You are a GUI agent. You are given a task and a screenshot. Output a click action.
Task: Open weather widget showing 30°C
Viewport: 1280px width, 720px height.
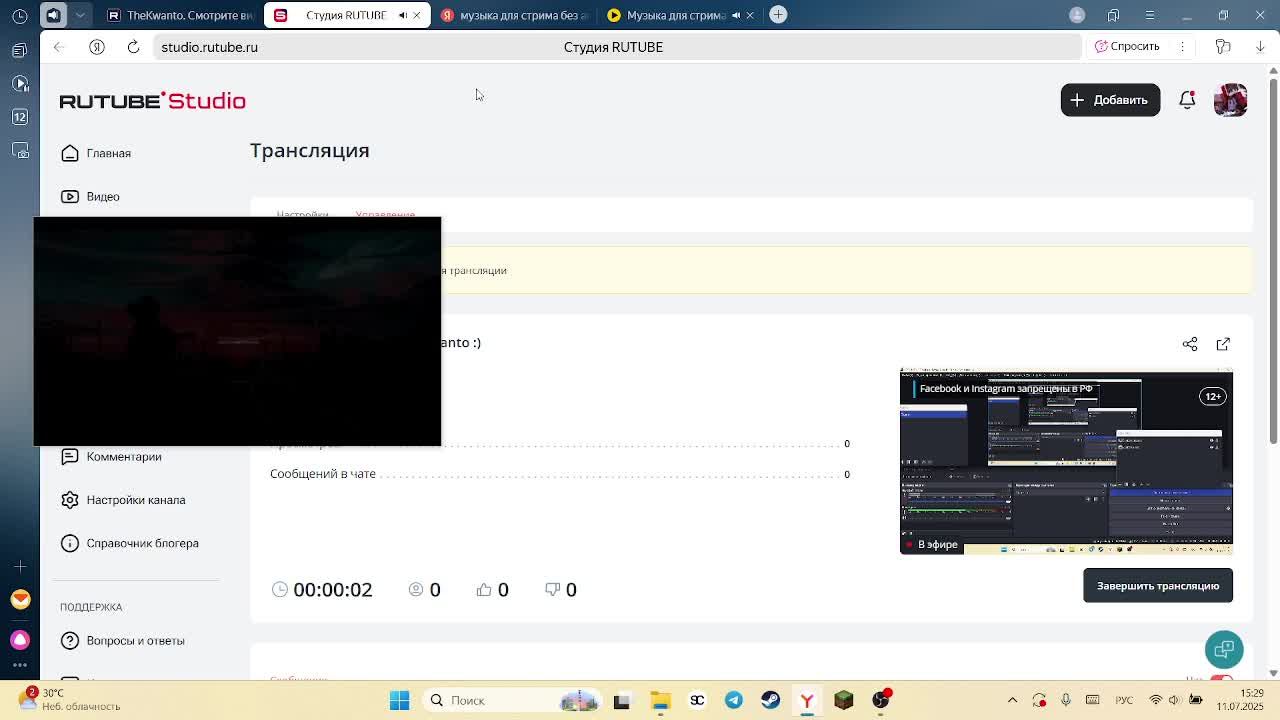(70, 700)
